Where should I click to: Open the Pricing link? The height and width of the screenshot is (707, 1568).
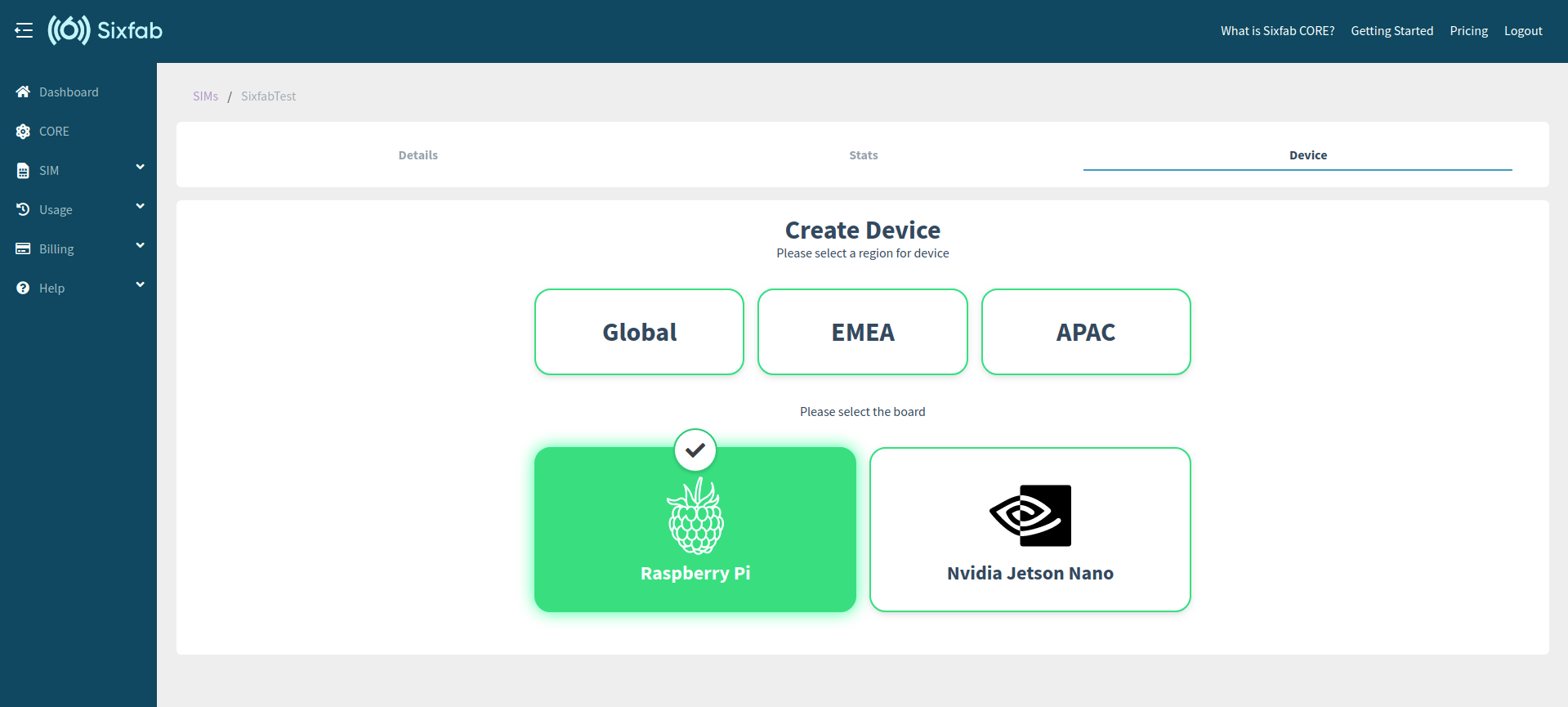(1469, 31)
